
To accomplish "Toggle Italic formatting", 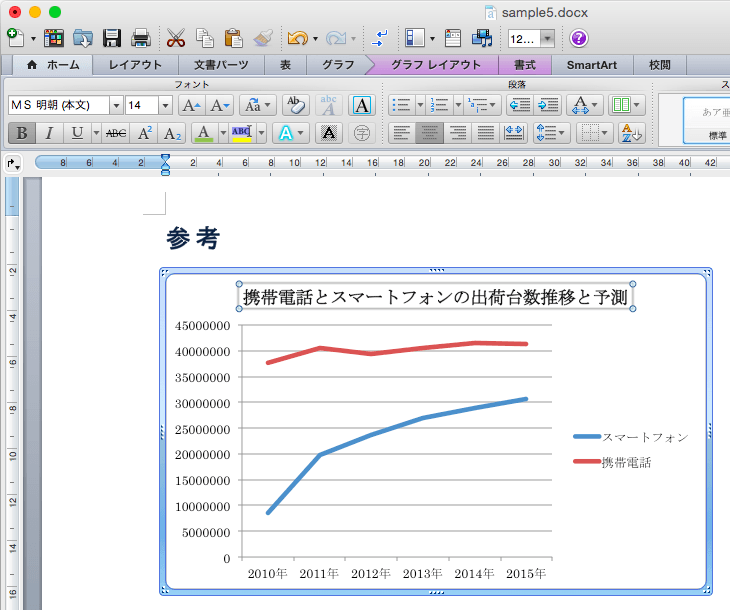I will pyautogui.click(x=49, y=133).
